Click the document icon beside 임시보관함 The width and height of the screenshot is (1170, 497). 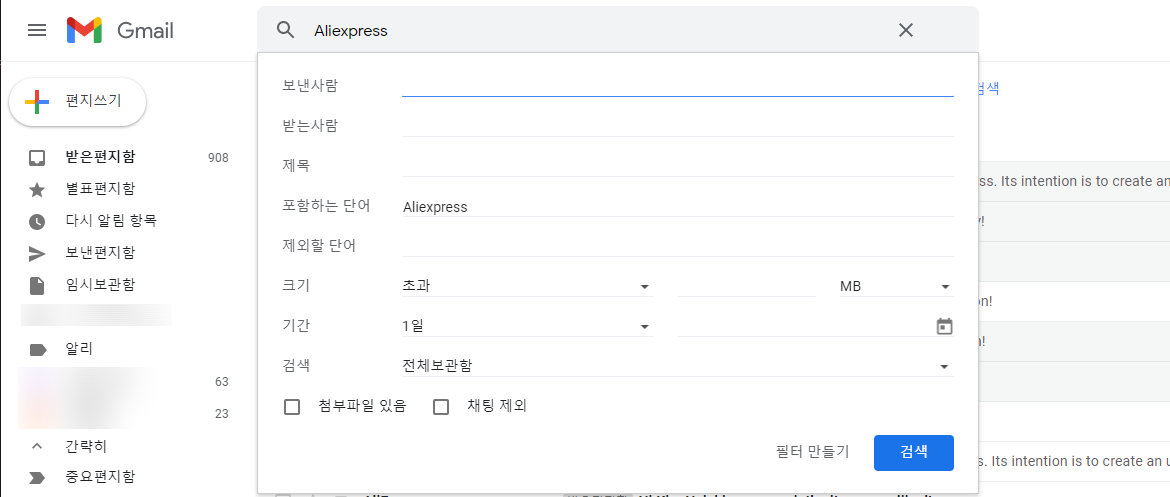point(37,286)
